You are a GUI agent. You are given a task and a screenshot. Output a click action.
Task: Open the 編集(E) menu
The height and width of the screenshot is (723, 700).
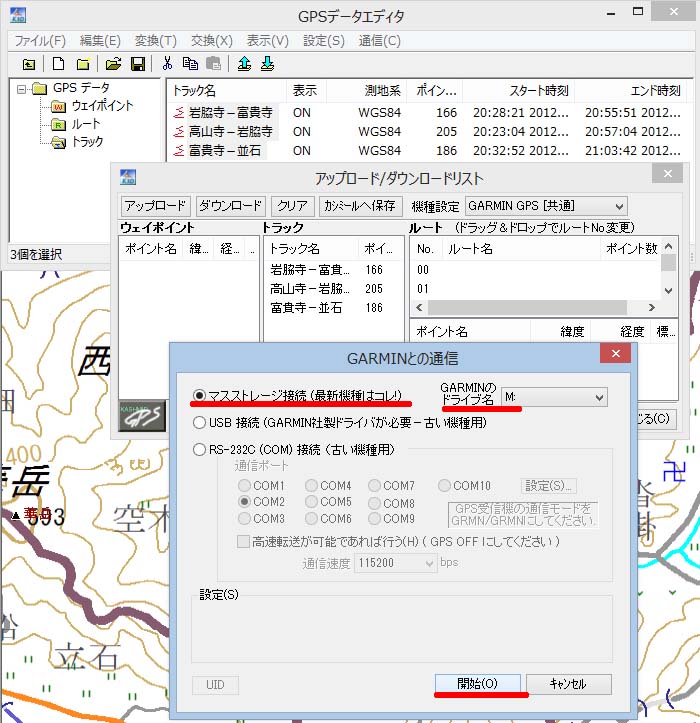100,41
